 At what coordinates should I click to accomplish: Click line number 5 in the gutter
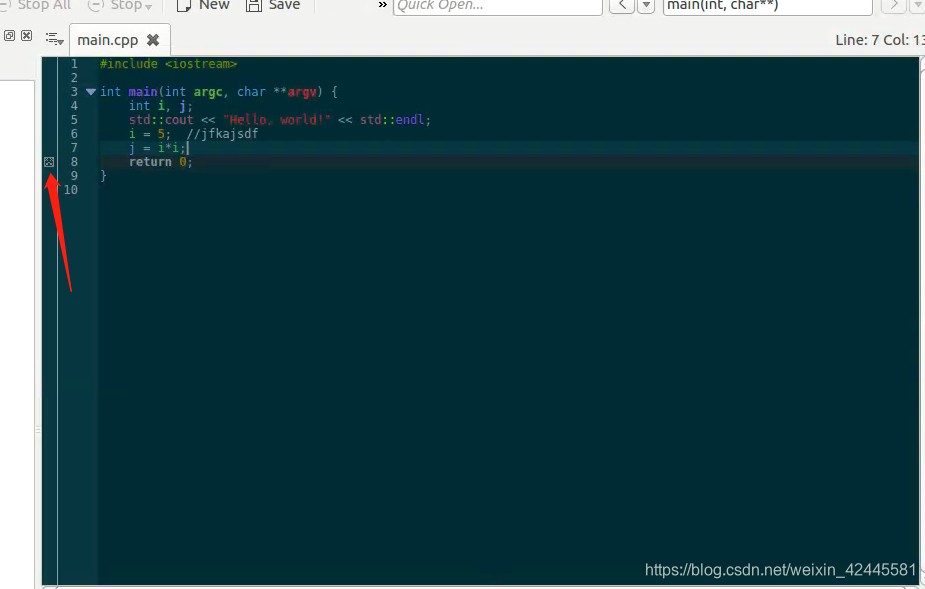(x=74, y=120)
